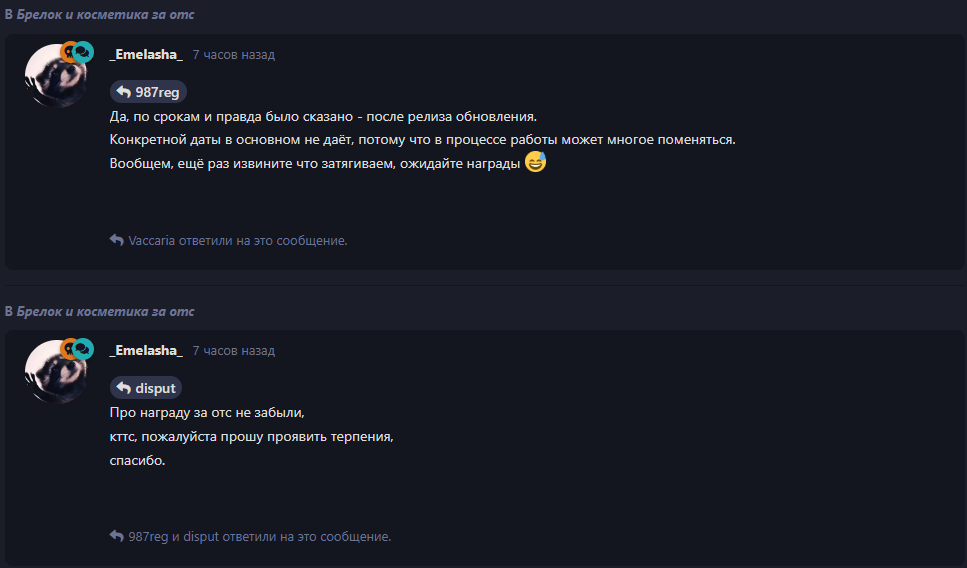Open Vaccaria's reply link

[x=152, y=241]
